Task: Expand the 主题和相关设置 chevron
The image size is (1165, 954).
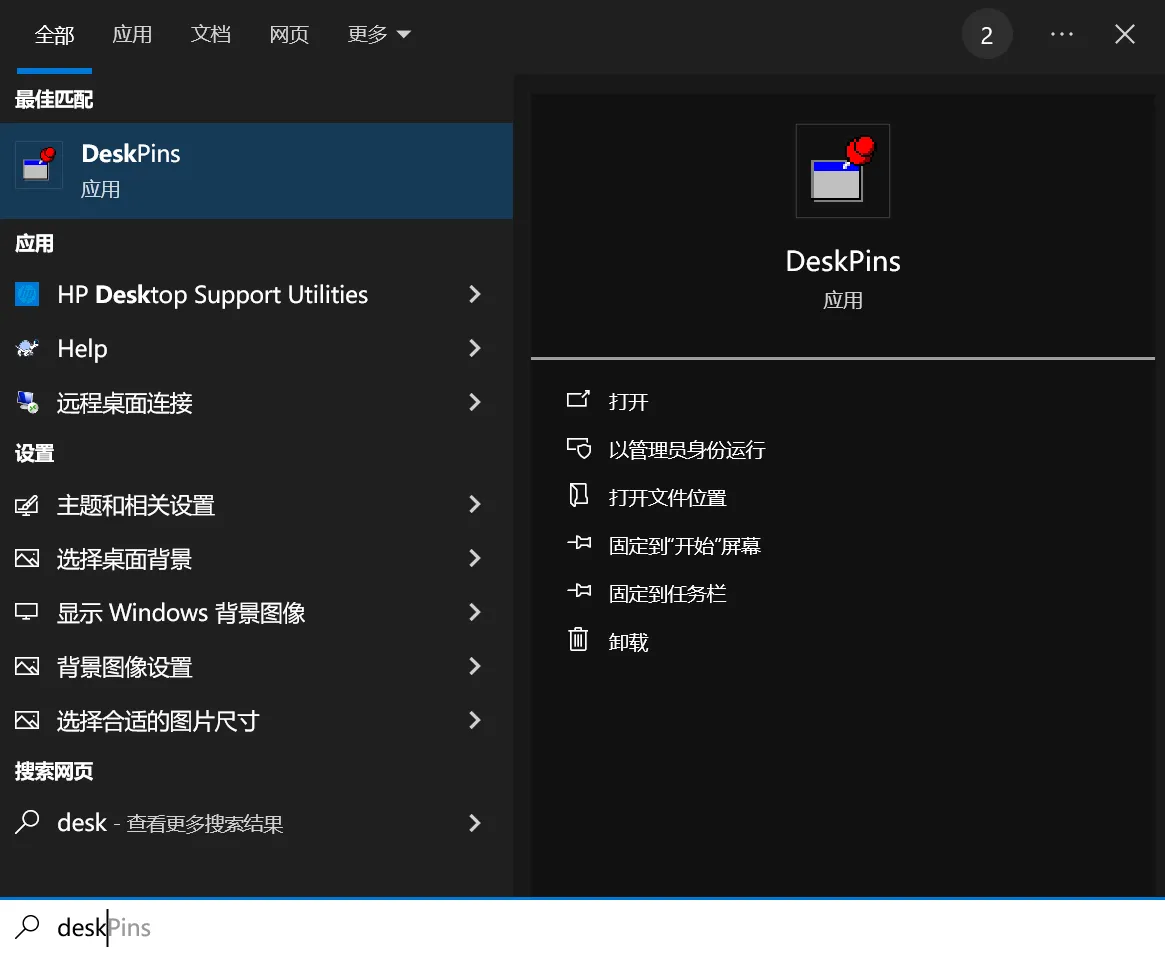Action: (475, 504)
